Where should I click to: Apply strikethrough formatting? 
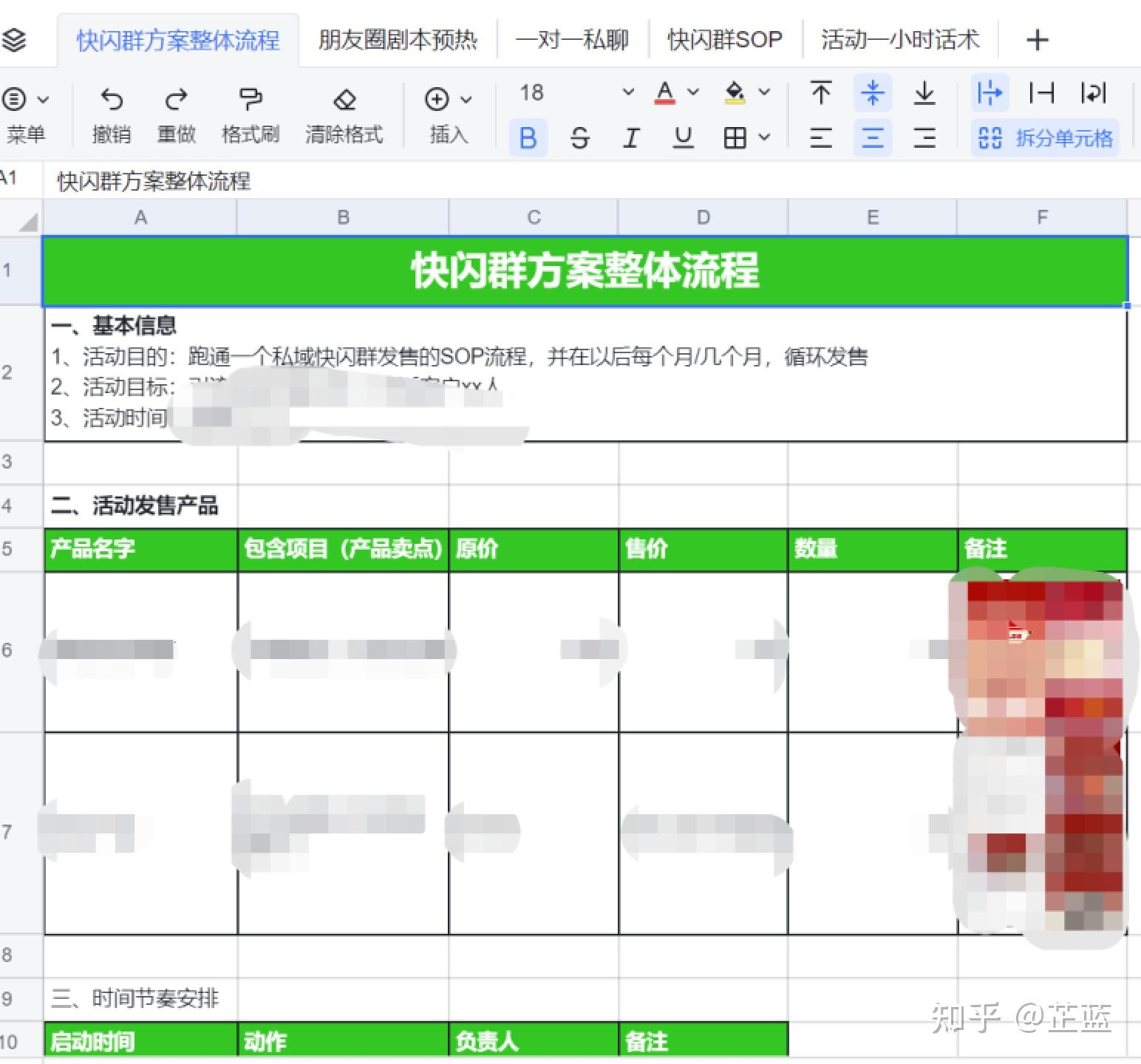click(x=580, y=138)
